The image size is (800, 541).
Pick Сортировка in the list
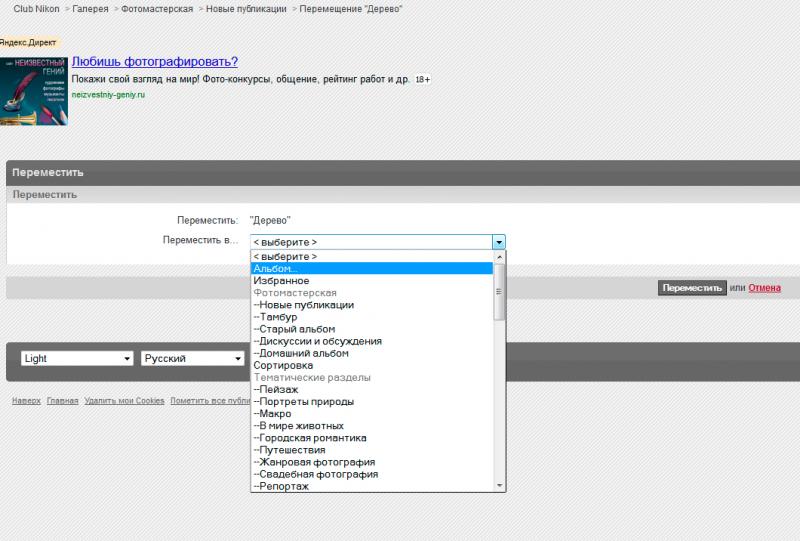tap(372, 365)
